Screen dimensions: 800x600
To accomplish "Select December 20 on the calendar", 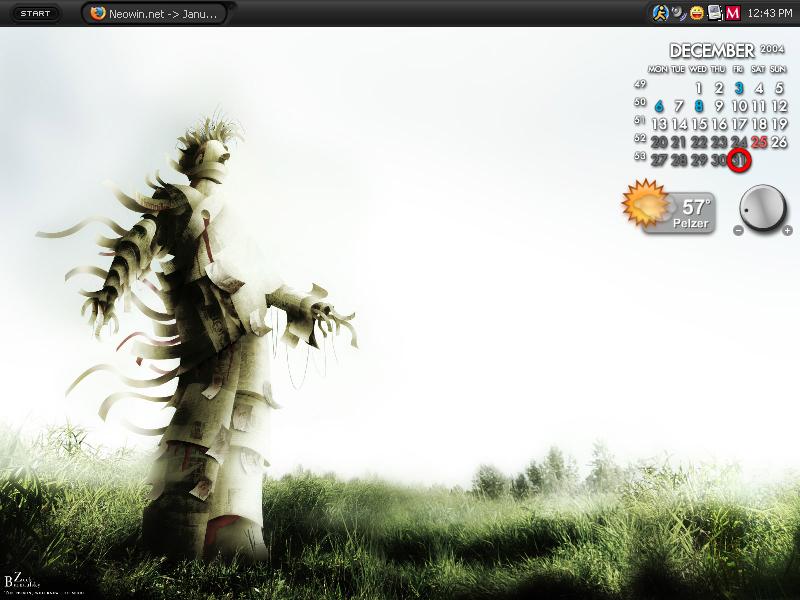I will coord(659,142).
